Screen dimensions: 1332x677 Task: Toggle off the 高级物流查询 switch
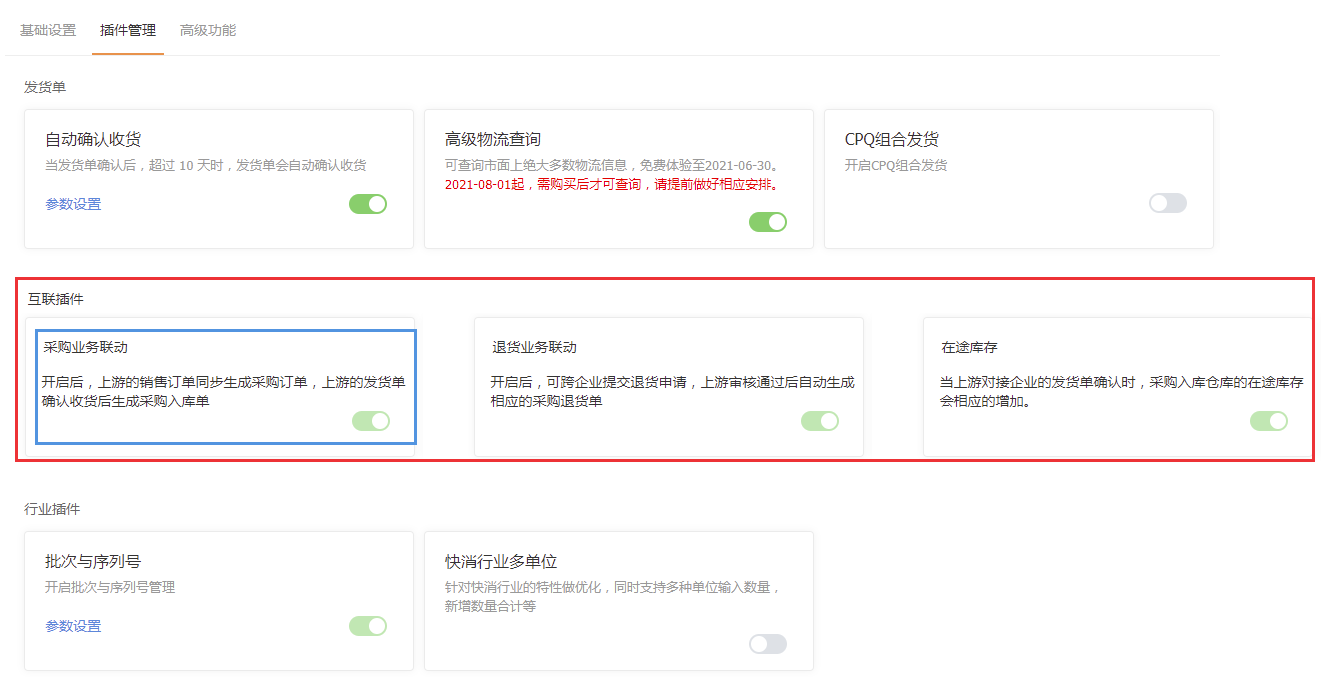767,221
